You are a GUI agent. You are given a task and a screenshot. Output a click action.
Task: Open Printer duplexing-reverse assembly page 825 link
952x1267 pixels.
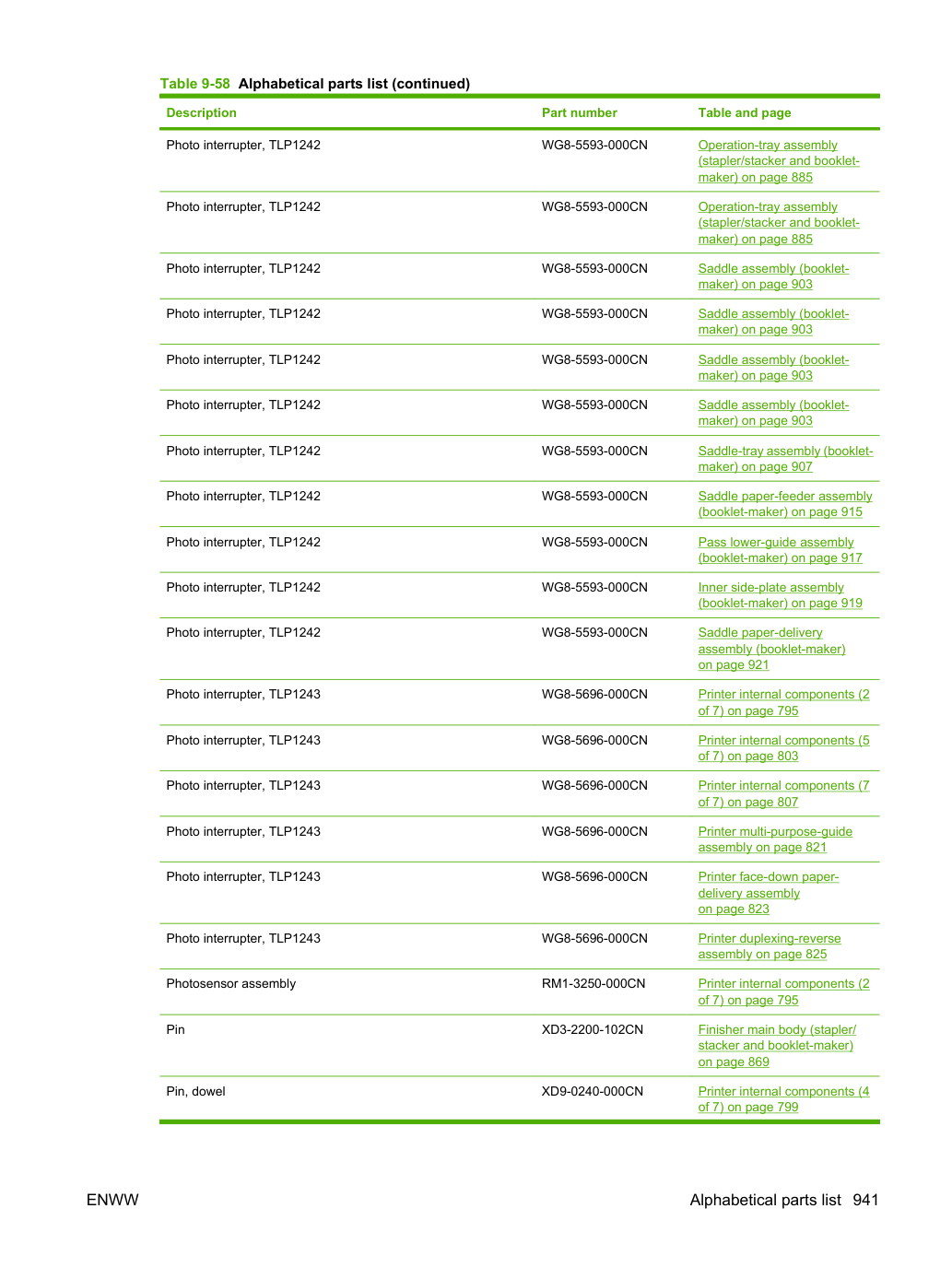pos(770,946)
